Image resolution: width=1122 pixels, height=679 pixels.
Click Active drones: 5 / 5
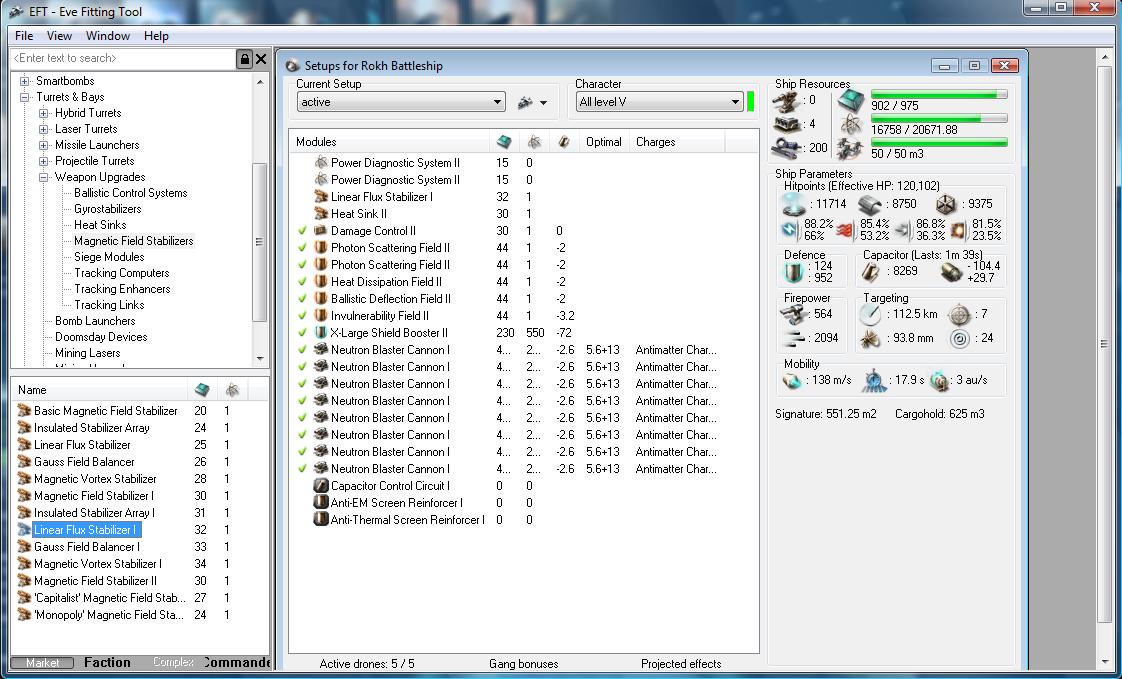pyautogui.click(x=367, y=664)
